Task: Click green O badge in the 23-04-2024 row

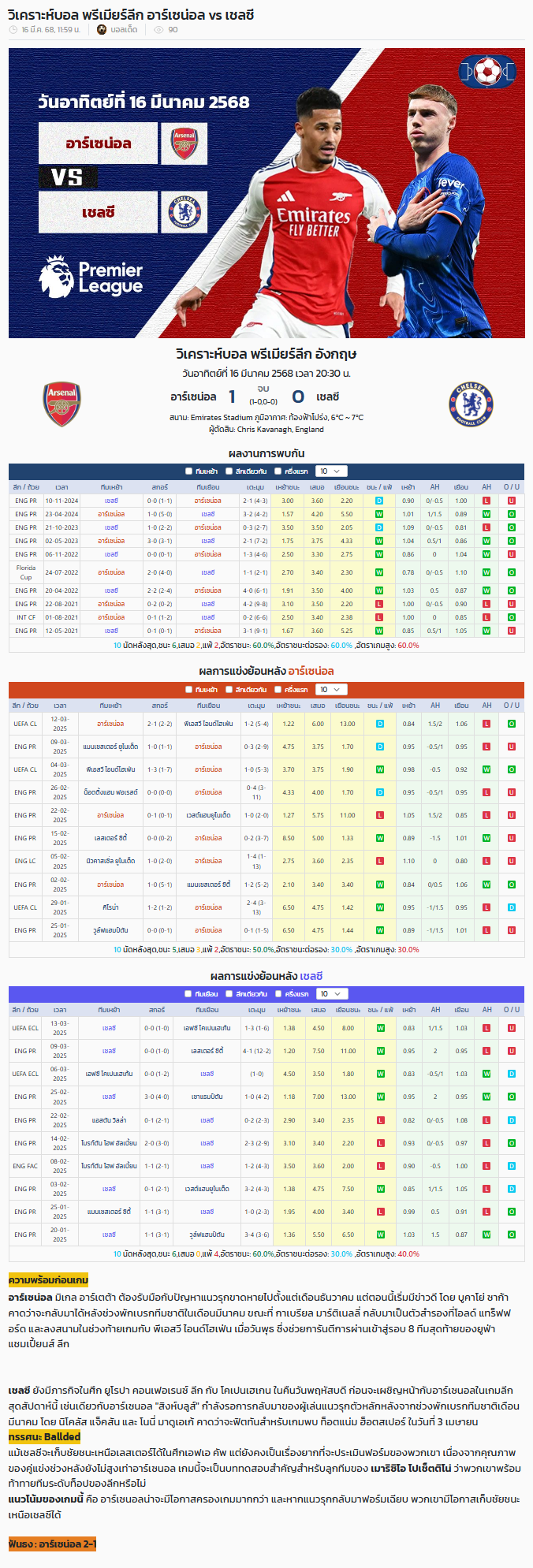Action: (512, 514)
